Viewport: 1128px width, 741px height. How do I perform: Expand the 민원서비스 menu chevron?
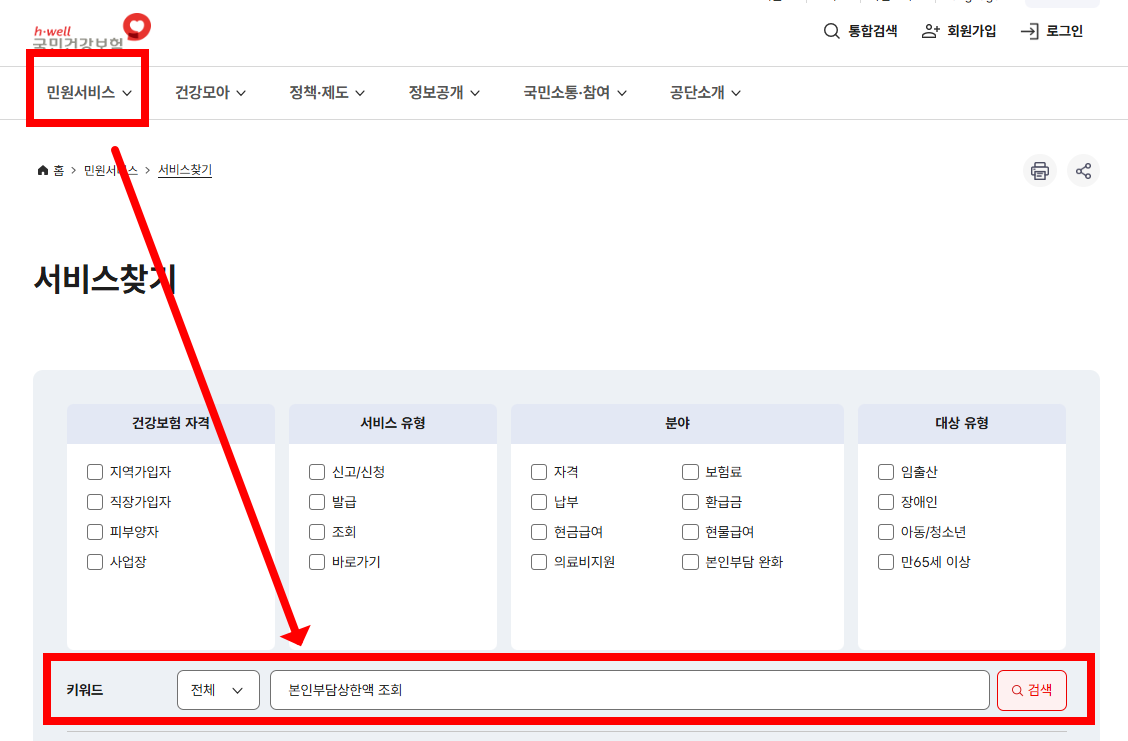[x=127, y=92]
